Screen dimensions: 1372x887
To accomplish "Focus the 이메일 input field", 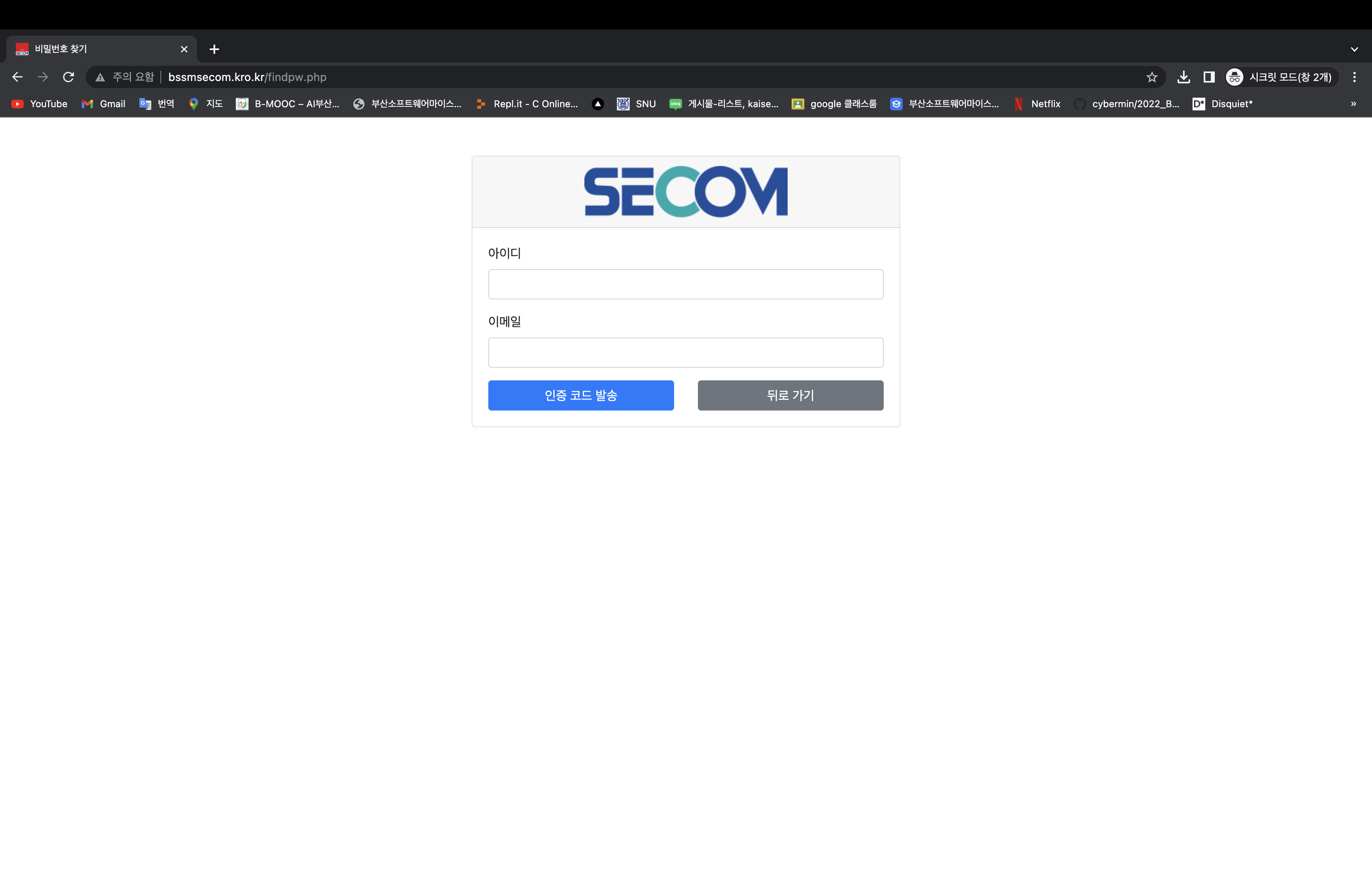I will point(686,353).
